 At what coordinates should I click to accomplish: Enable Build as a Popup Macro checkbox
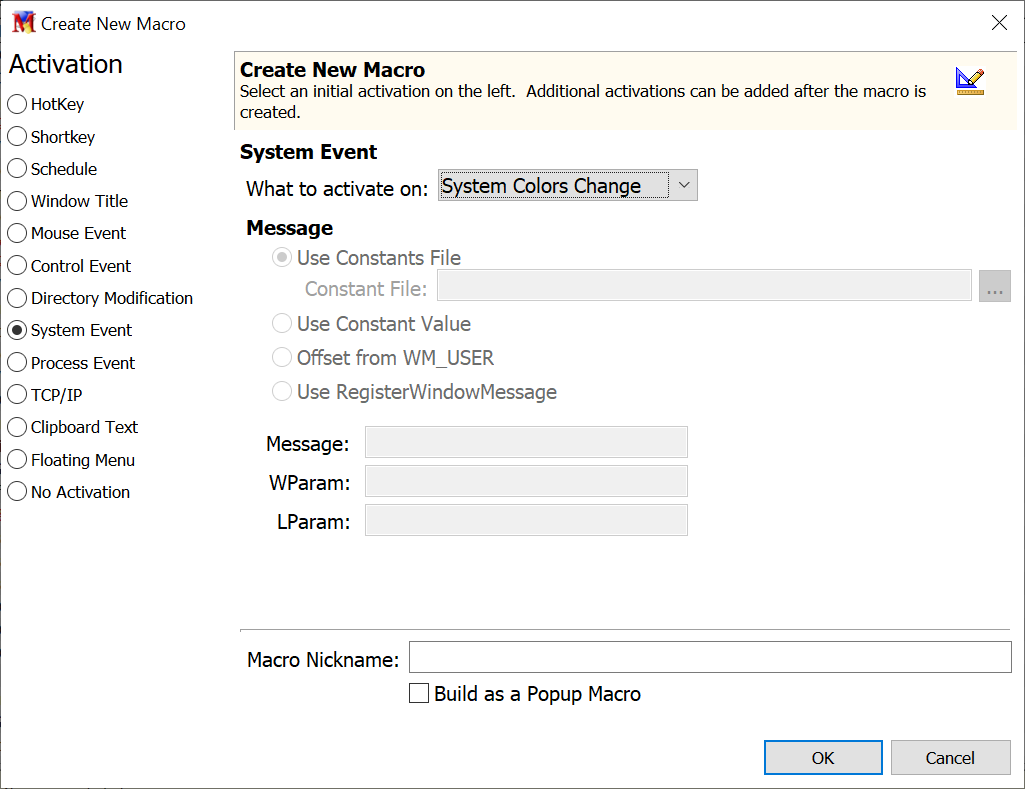point(420,693)
